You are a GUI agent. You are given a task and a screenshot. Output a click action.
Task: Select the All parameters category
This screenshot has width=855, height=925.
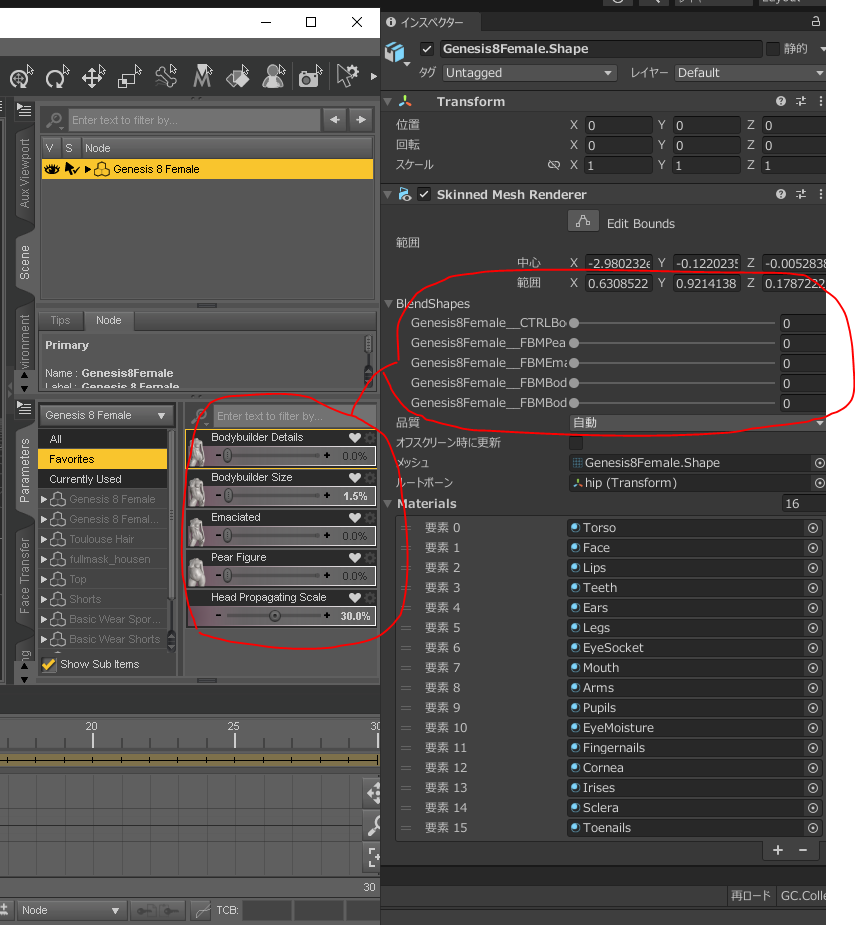coord(103,439)
